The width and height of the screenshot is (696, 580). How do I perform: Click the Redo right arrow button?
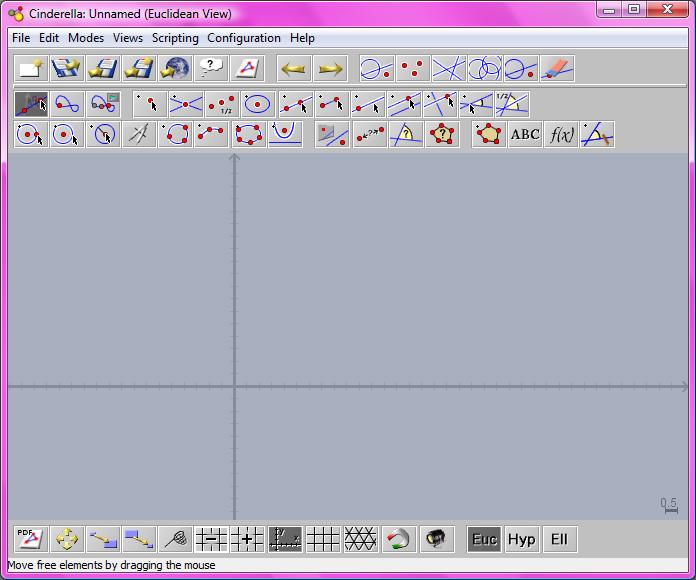[330, 69]
